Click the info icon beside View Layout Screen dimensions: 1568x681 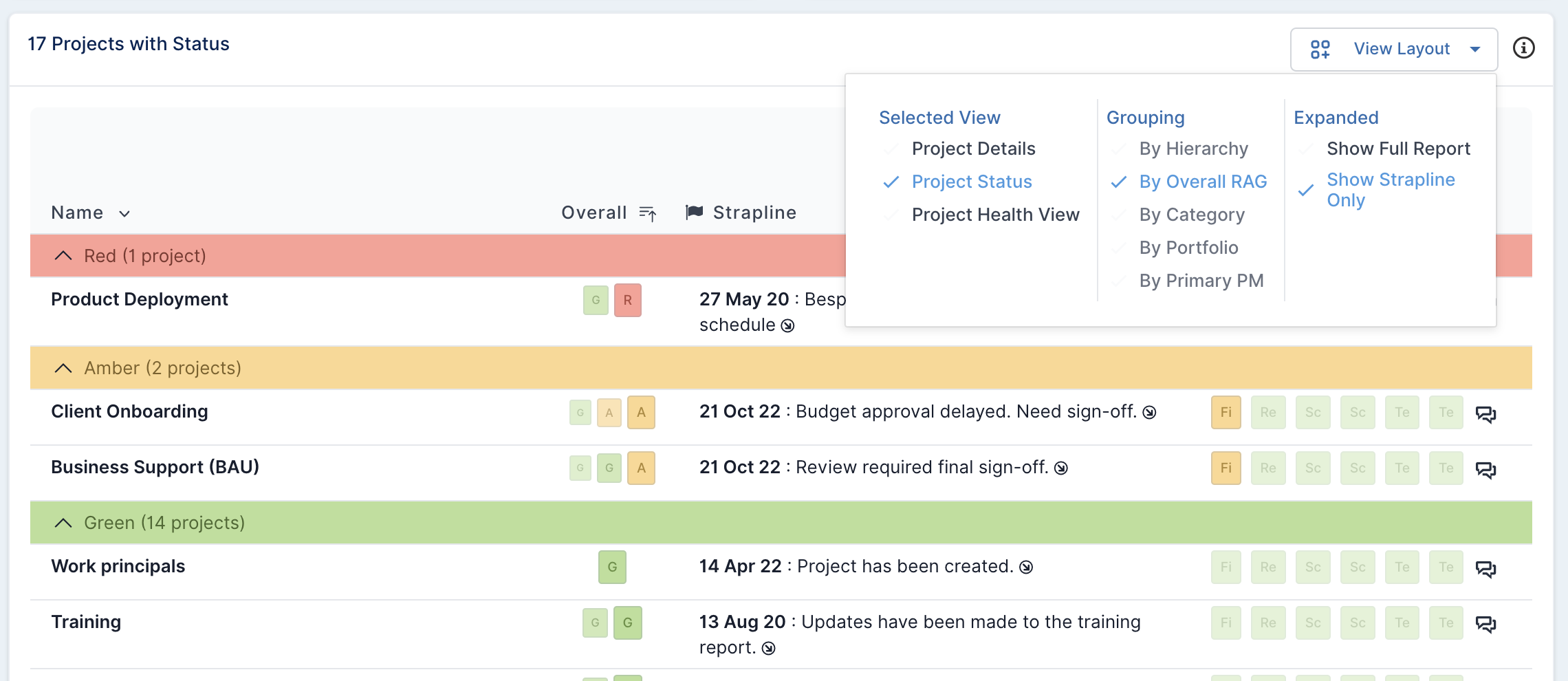point(1523,48)
